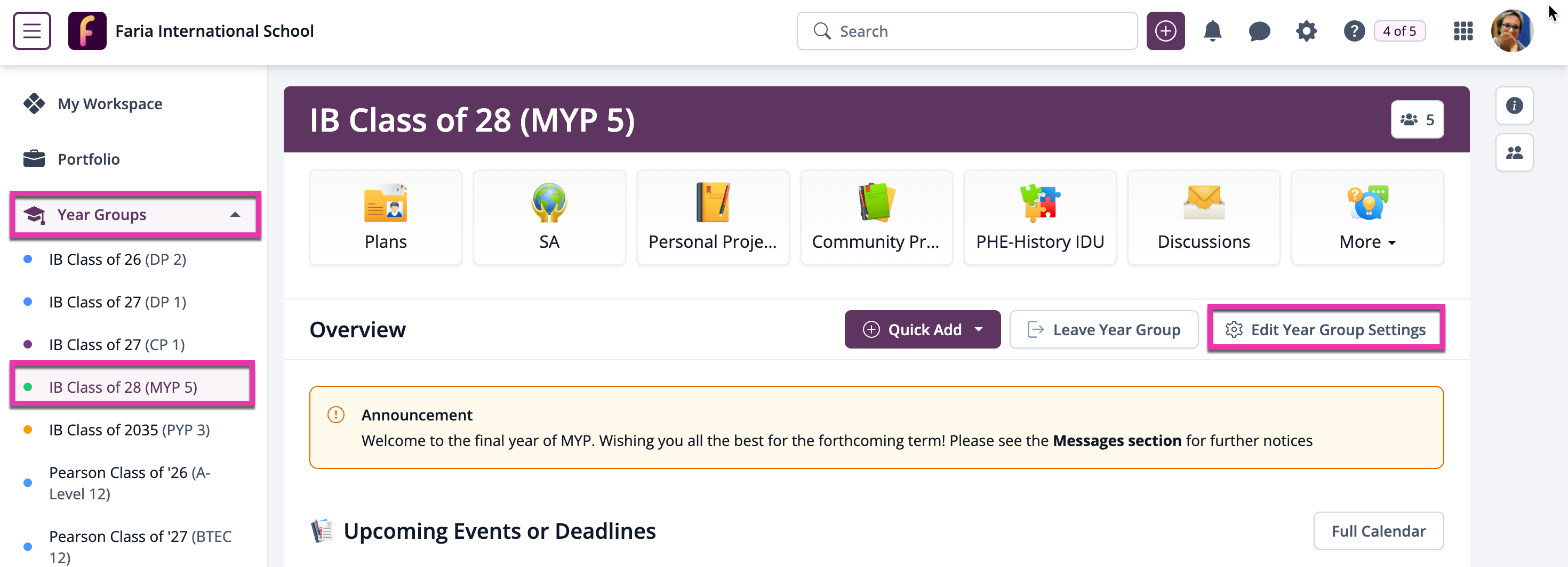1568x567 pixels.
Task: Open the notifications bell
Action: 1212,31
